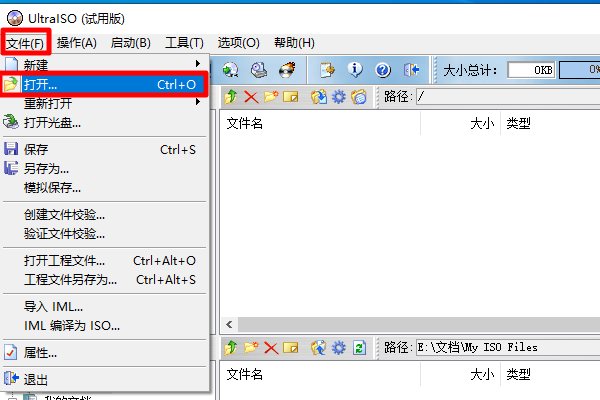Sort image pane by 文件名 column header
600x400 pixels.
(x=320, y=124)
